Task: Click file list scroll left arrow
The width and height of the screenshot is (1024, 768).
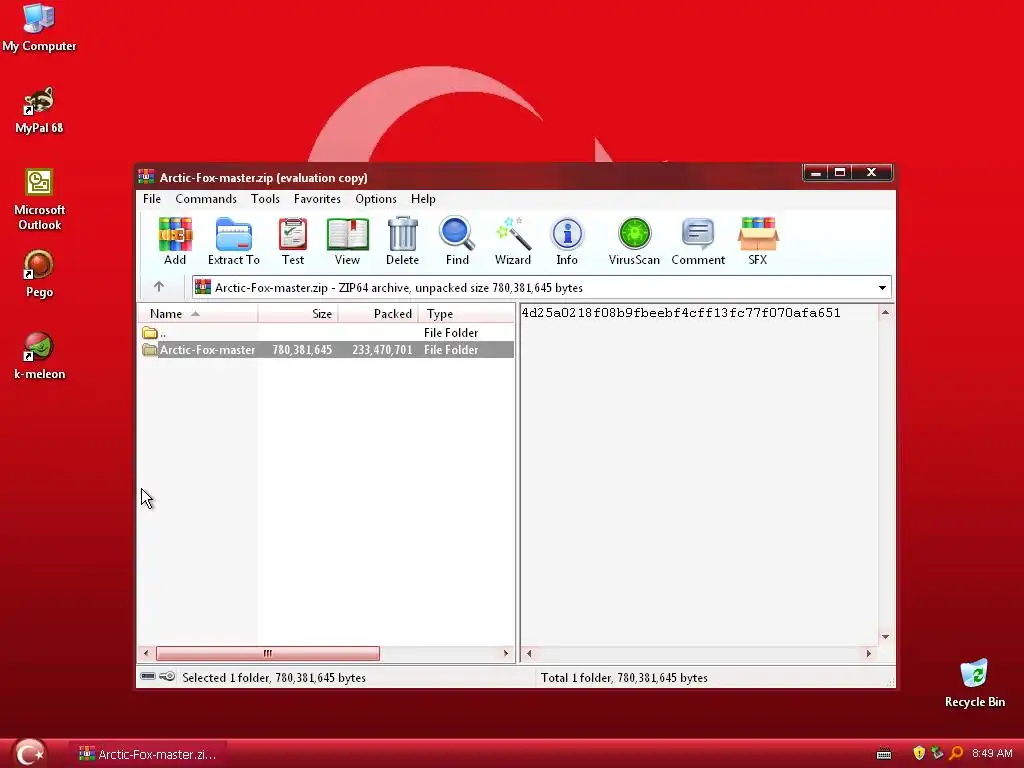Action: pyautogui.click(x=146, y=653)
